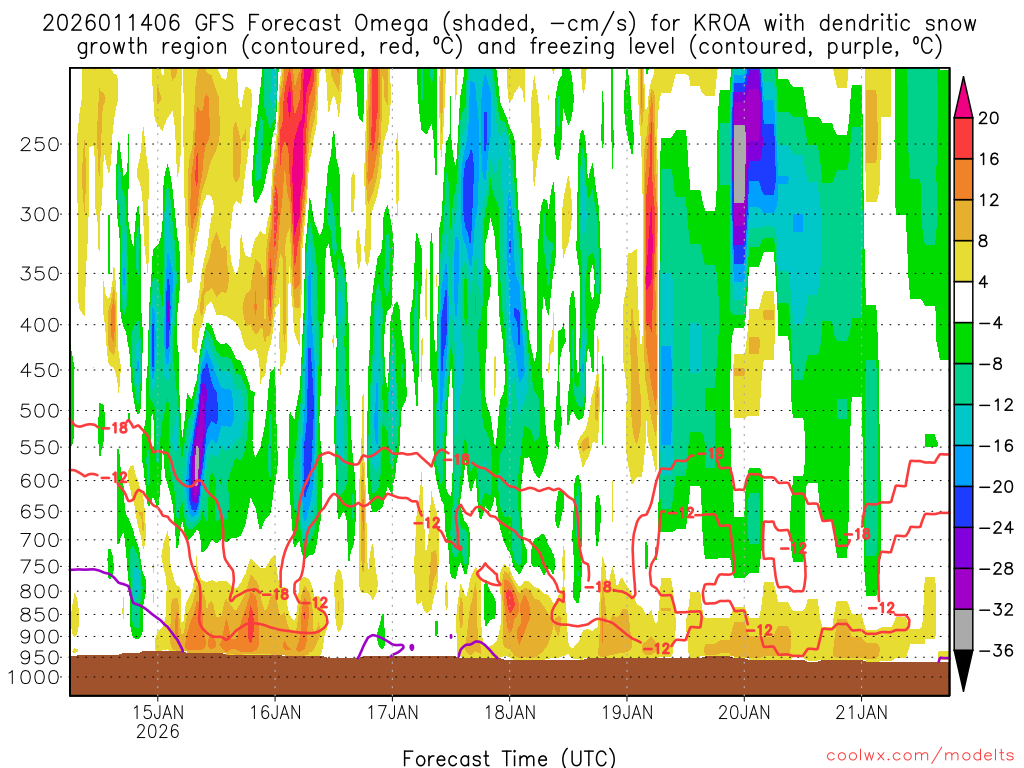This screenshot has width=1024, height=768.
Task: Select the 950 pressure level label
Action: pyautogui.click(x=40, y=658)
